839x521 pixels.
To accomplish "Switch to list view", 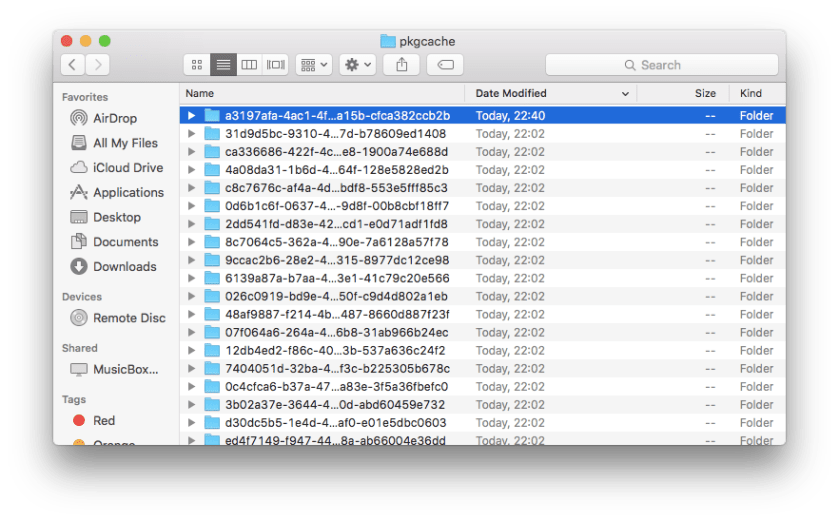I will pyautogui.click(x=223, y=65).
